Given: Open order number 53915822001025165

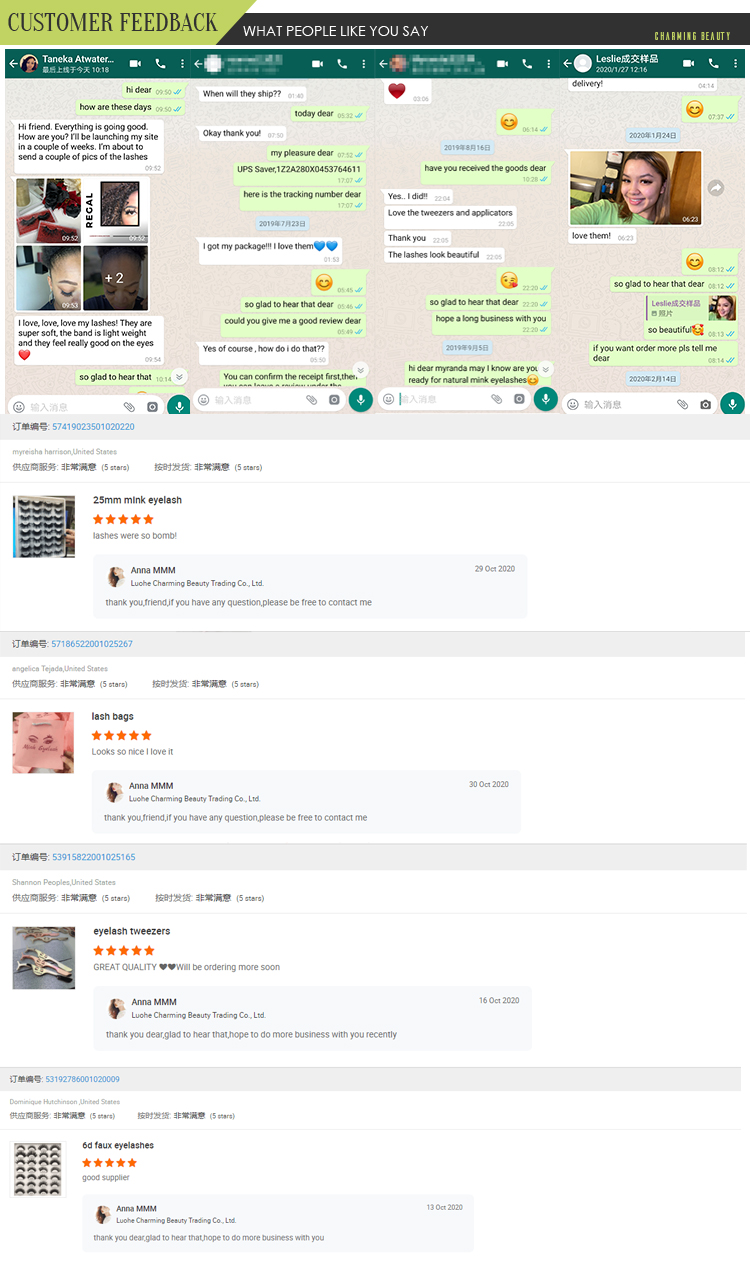Looking at the screenshot, I should coord(93,857).
